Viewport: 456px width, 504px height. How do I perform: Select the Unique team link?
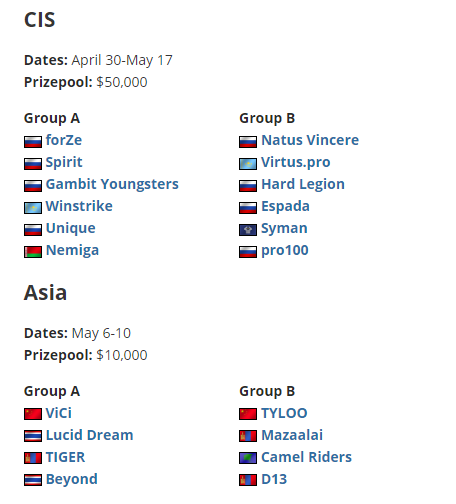(71, 228)
